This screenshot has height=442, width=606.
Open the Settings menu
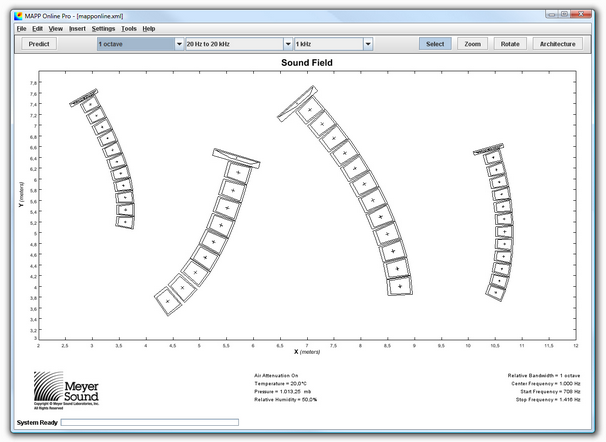103,29
